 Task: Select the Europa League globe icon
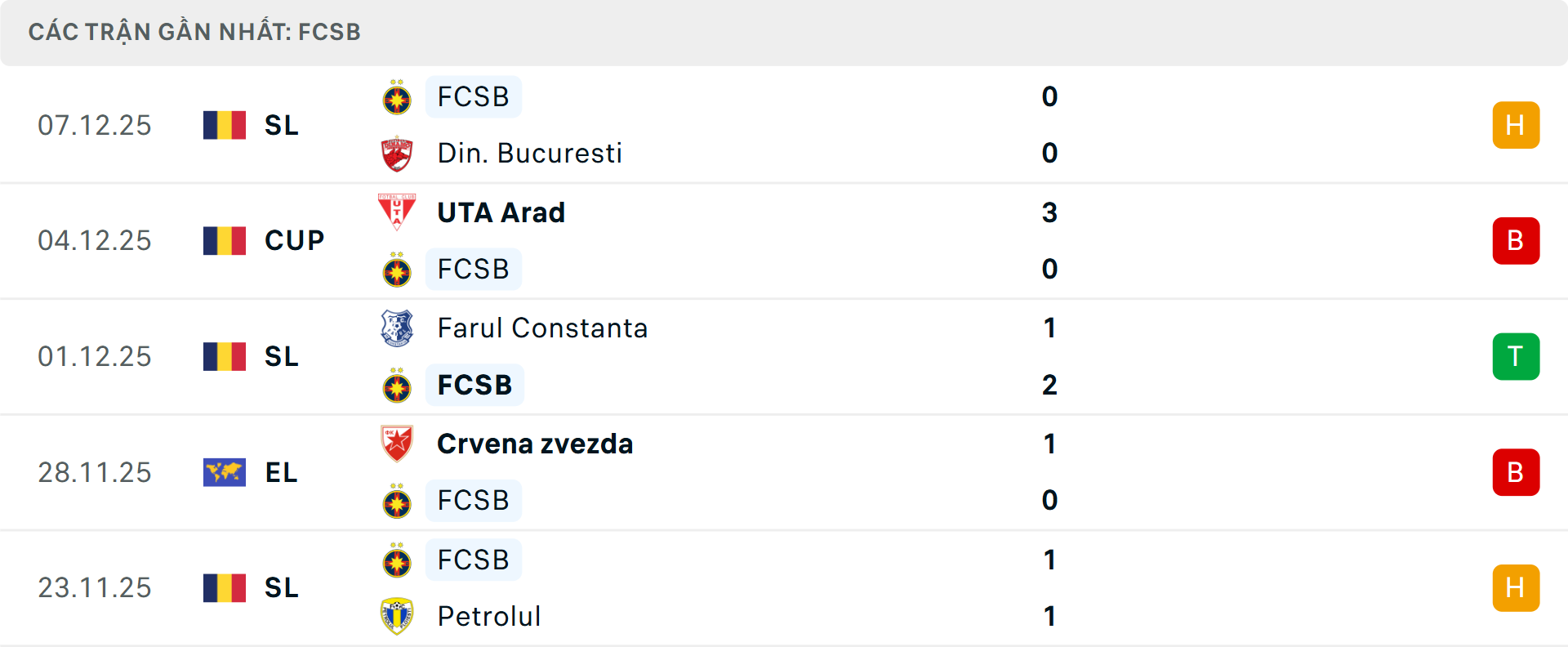pyautogui.click(x=224, y=472)
